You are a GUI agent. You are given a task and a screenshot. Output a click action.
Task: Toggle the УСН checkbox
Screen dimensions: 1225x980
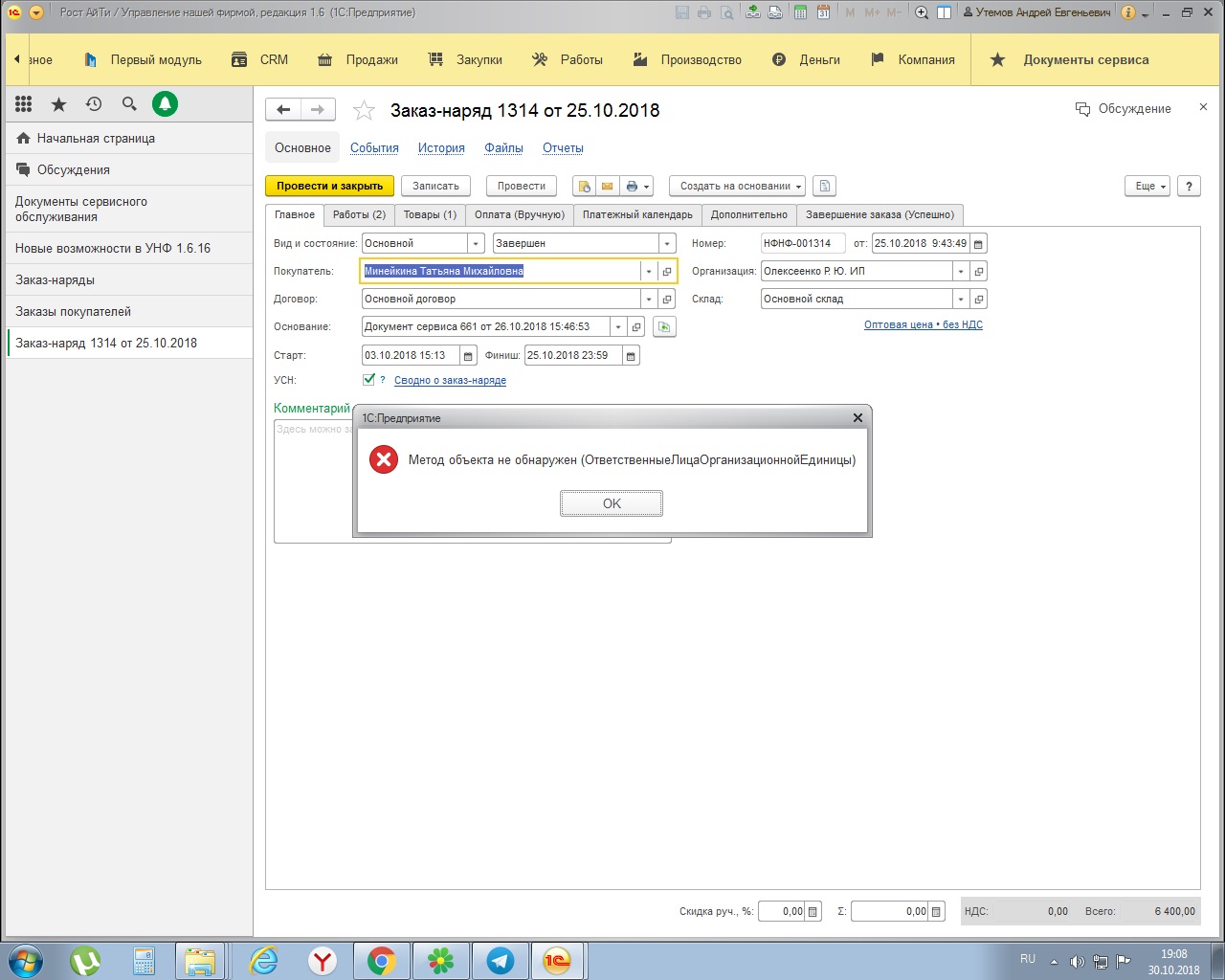(368, 380)
